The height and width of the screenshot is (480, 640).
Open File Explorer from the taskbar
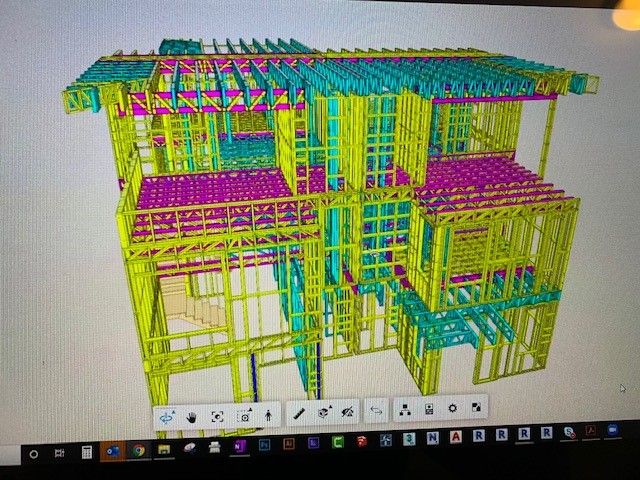coord(164,449)
